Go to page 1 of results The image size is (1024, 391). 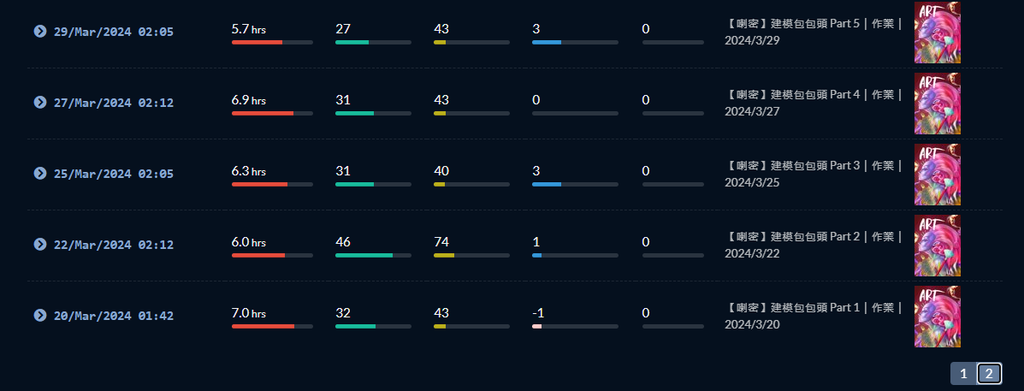[x=963, y=374]
